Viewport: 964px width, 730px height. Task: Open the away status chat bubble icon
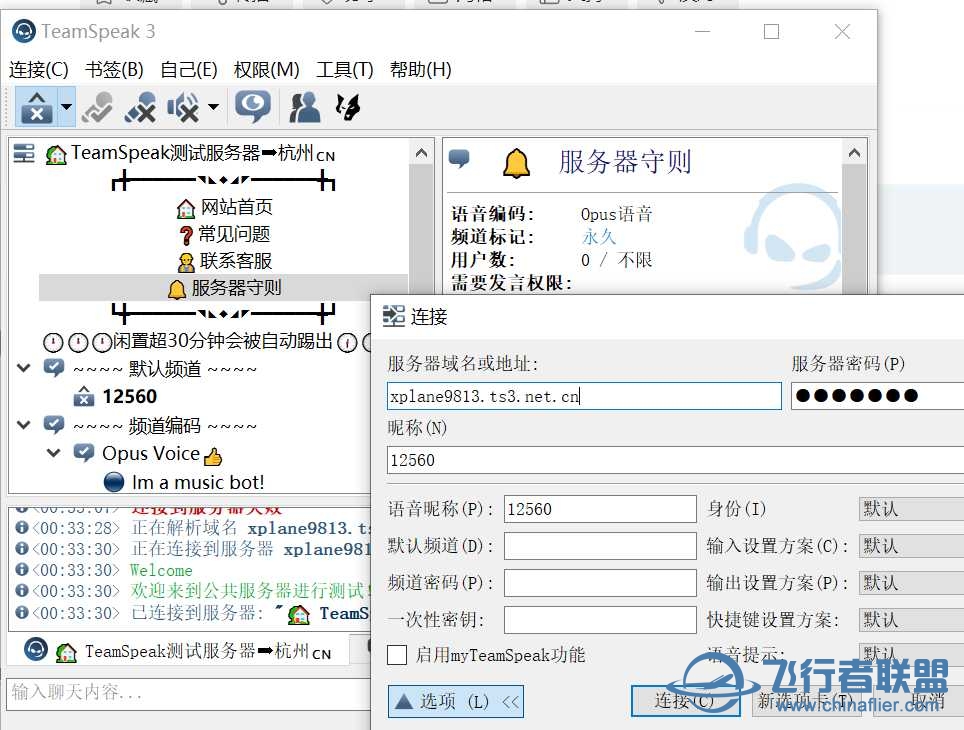pos(252,107)
